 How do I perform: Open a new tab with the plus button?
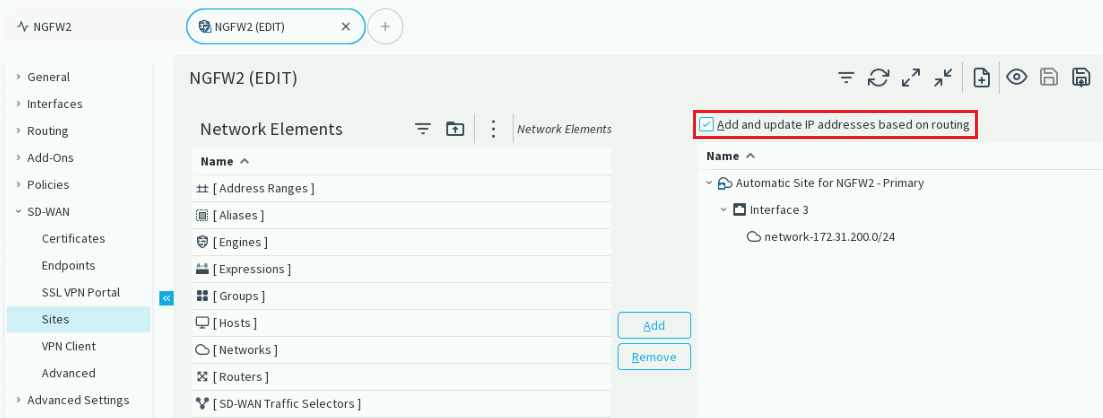[x=385, y=27]
